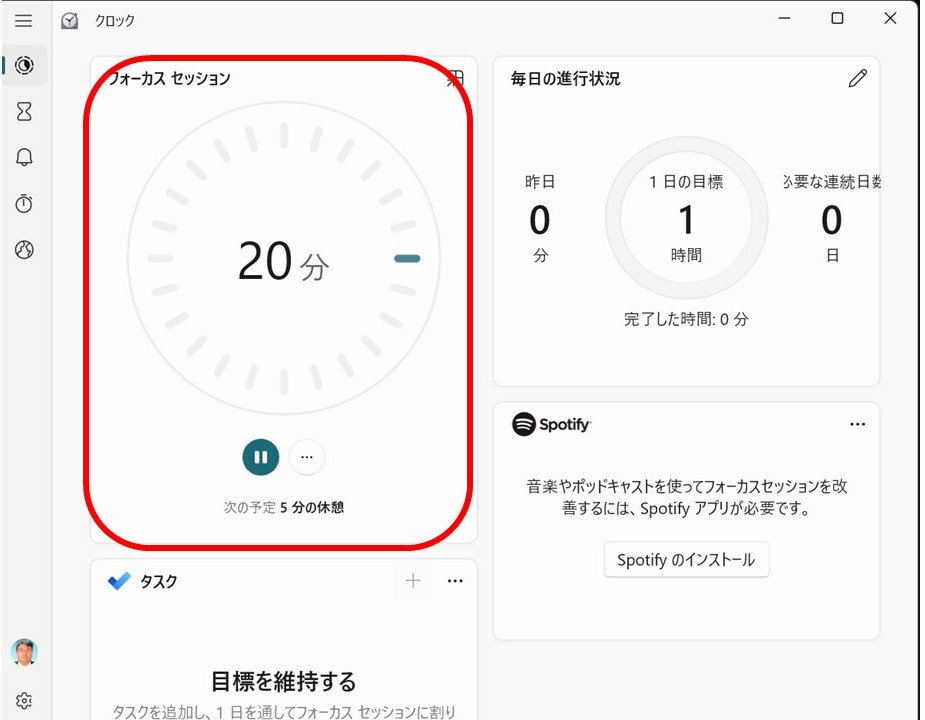Go to the Alarm bell page
The width and height of the screenshot is (925, 720).
pyautogui.click(x=24, y=158)
